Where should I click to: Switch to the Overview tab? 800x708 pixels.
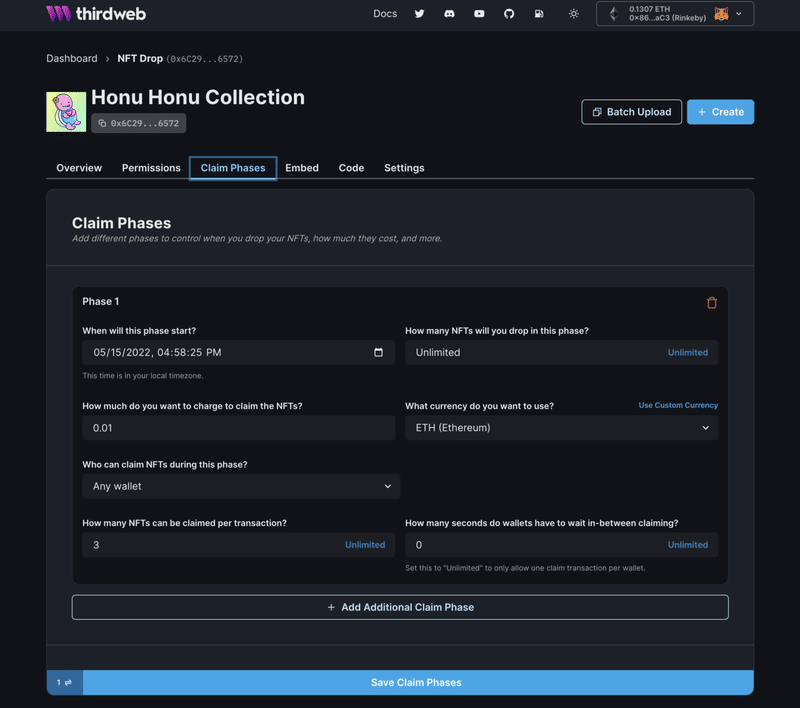tap(79, 168)
